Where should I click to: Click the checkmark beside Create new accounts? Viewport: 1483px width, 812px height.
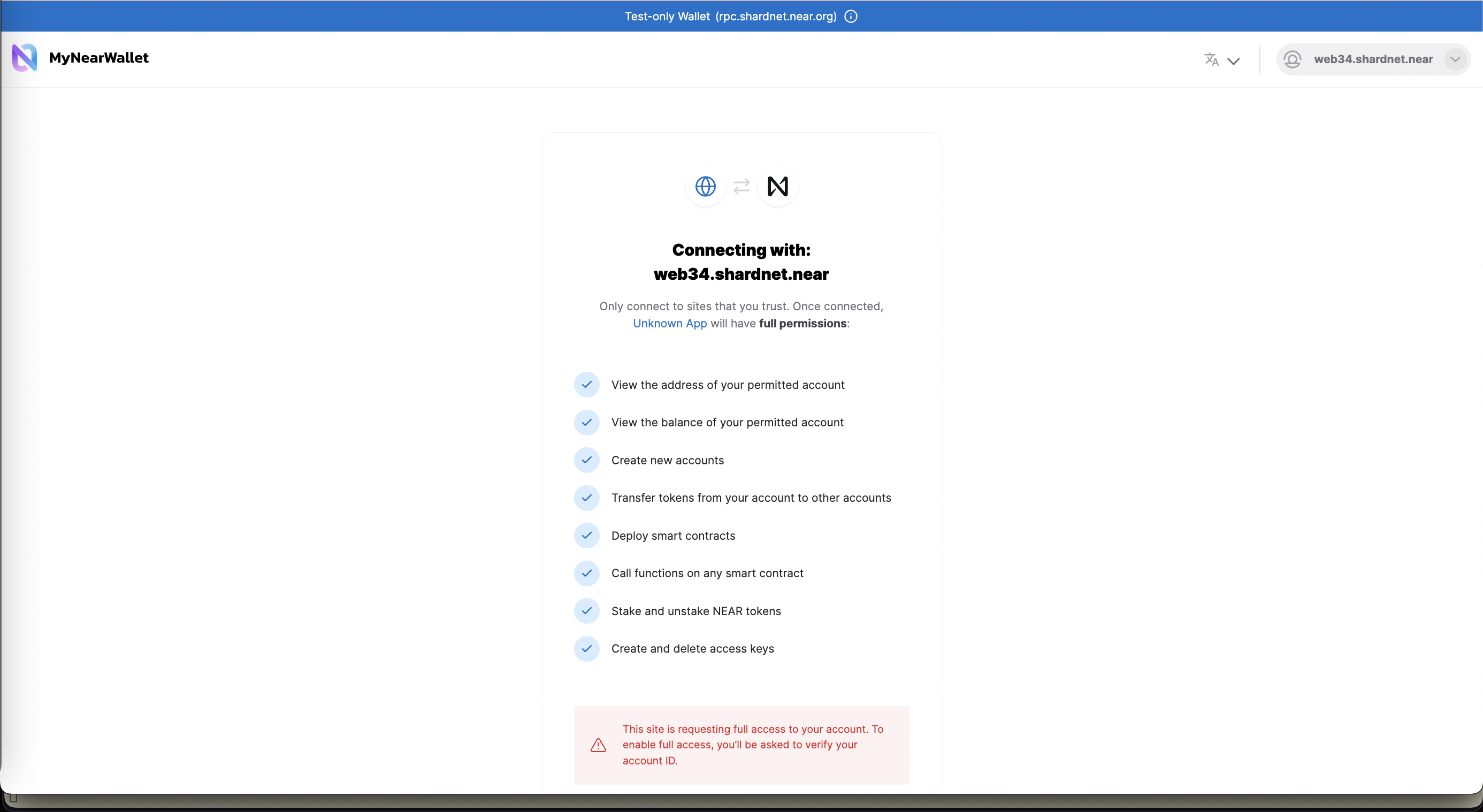[587, 460]
